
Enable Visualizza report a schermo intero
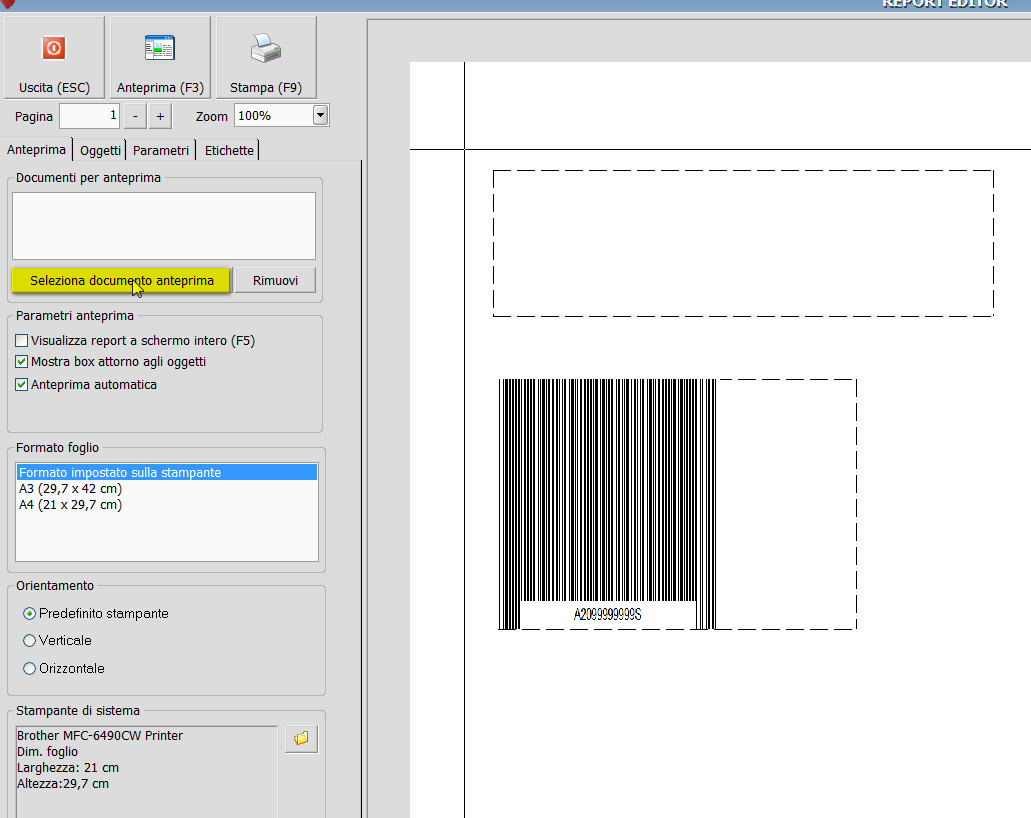pyautogui.click(x=22, y=341)
